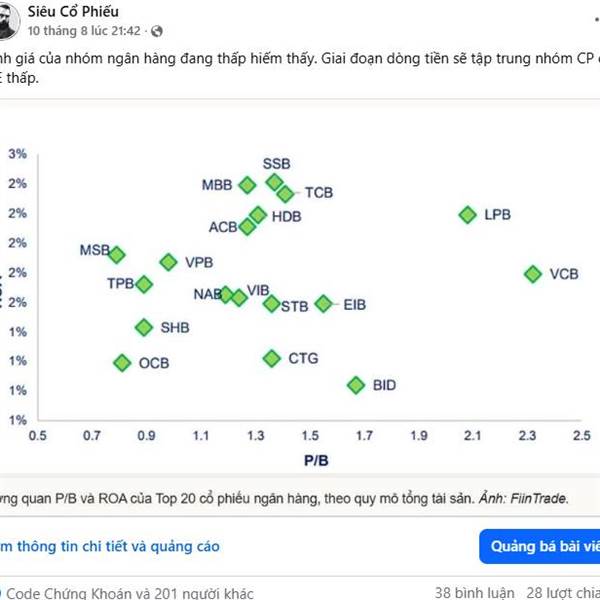600x600 pixels.
Task: Open the post timestamp 10 tháng 8
Action: [x=84, y=31]
